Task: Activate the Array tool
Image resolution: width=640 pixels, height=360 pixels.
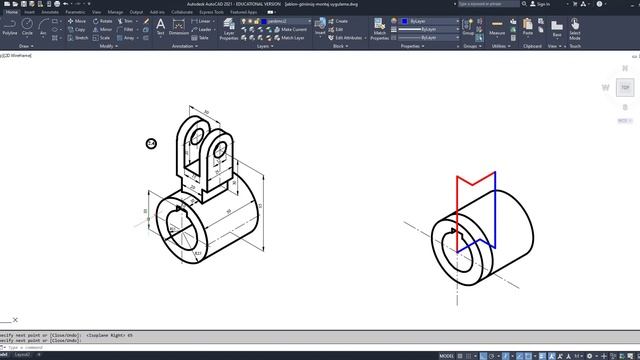Action: tap(126, 38)
